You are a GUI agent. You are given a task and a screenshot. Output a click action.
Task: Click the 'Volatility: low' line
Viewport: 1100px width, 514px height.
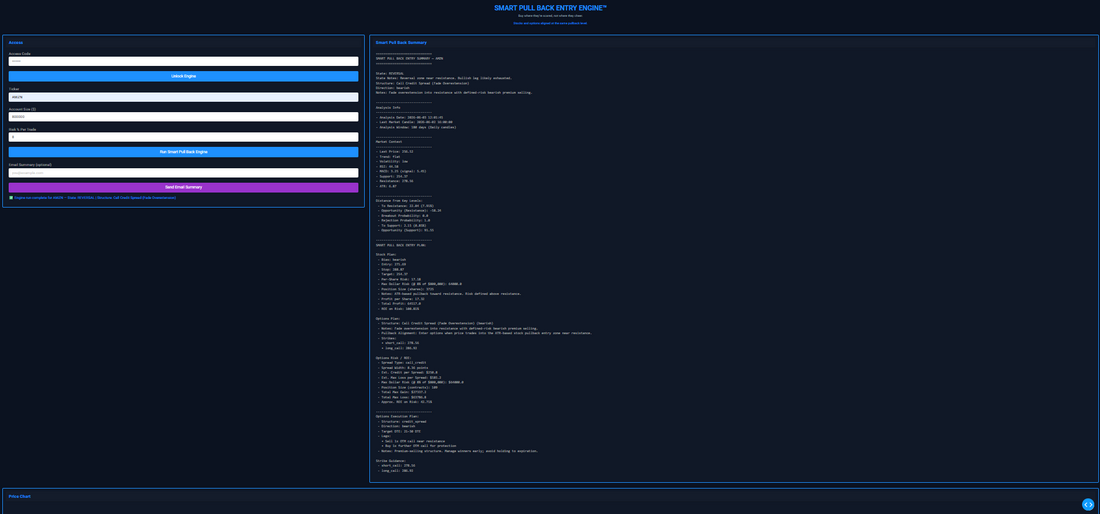pos(392,161)
